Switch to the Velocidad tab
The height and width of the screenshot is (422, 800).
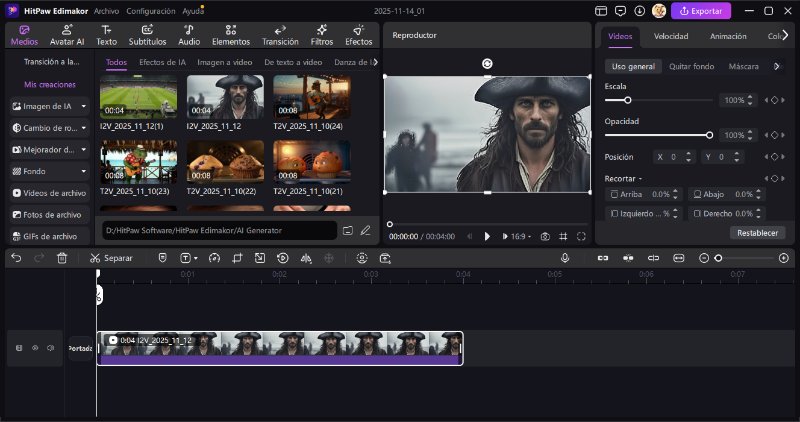click(x=670, y=36)
